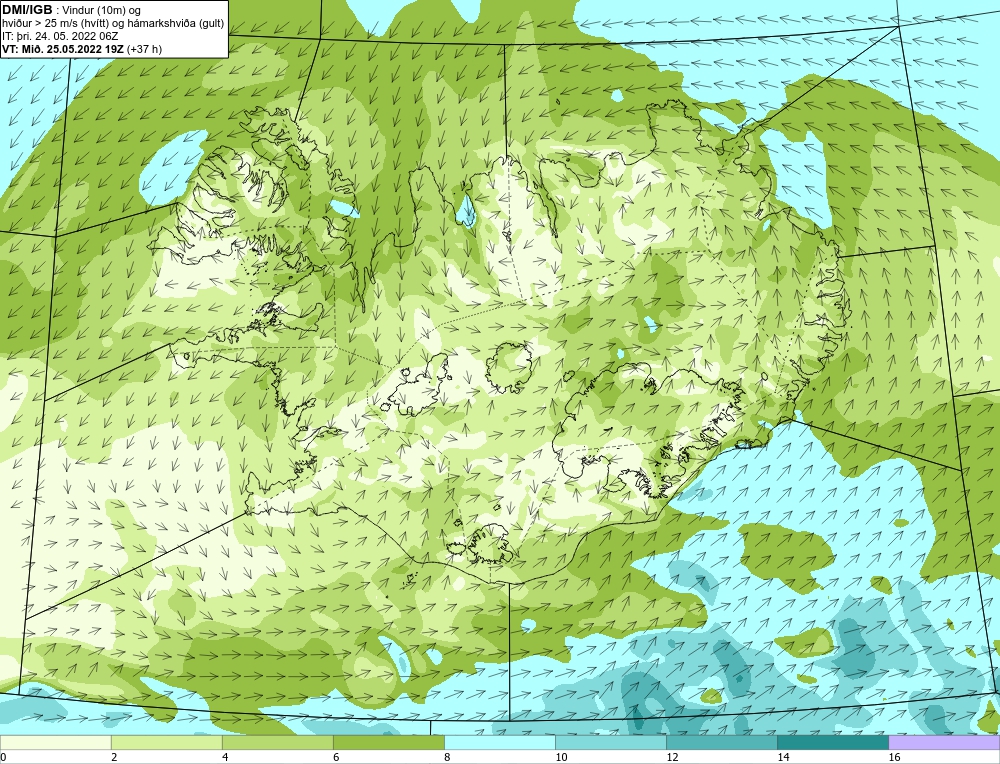Click the purple swatch above 16 m/s

944,742
